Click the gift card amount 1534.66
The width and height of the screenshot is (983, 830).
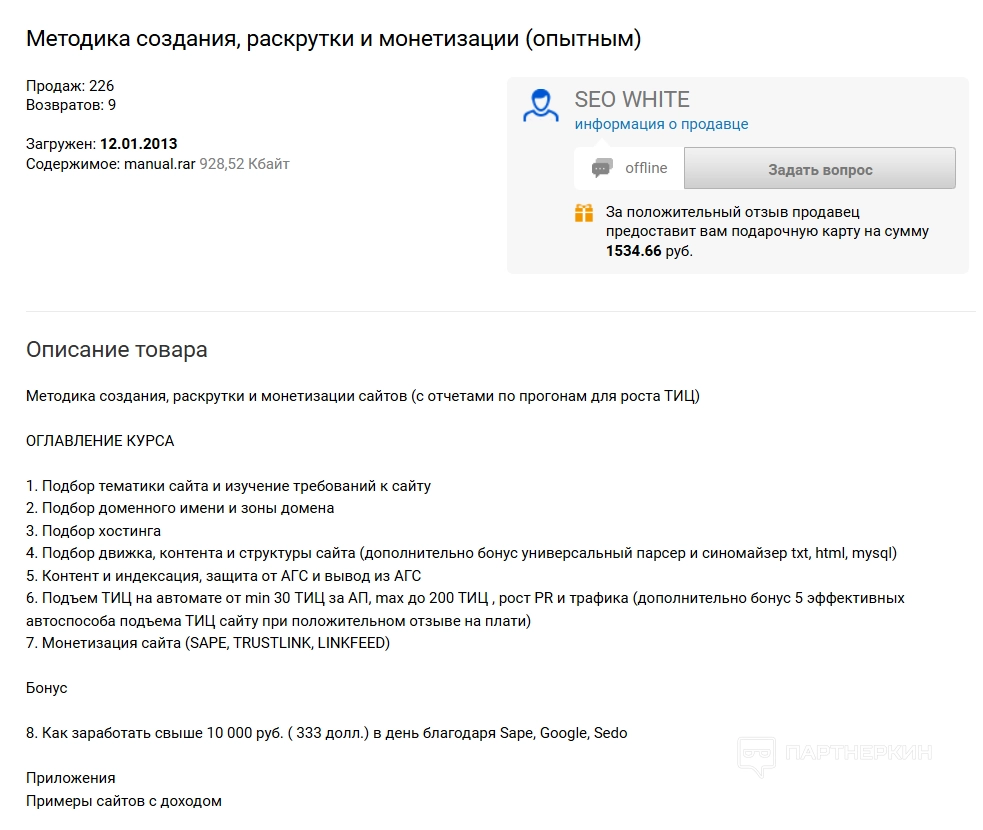(x=634, y=250)
